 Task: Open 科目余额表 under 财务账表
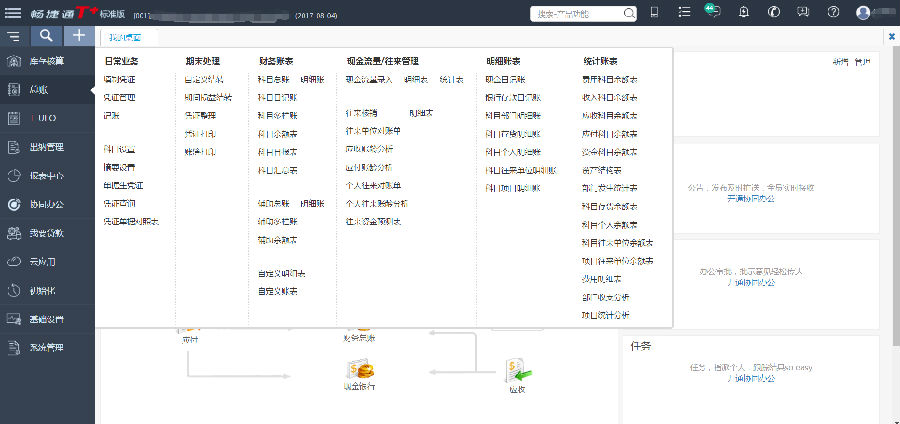(x=277, y=134)
